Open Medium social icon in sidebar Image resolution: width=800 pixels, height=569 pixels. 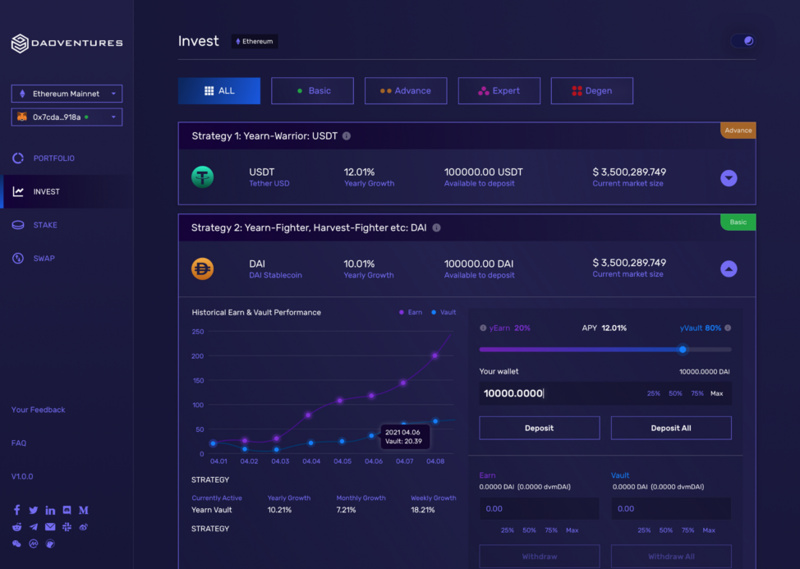83,510
